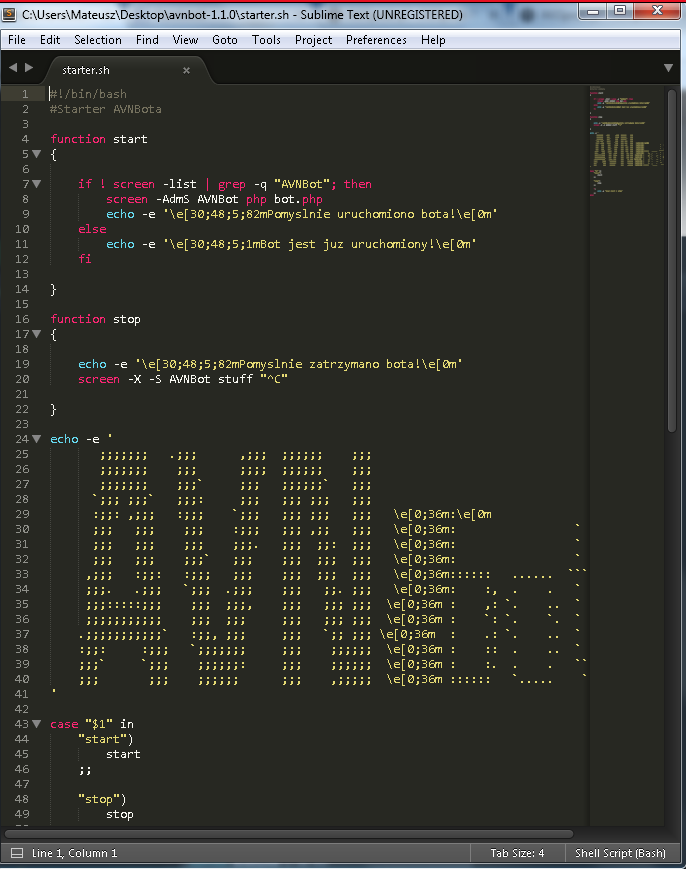The height and width of the screenshot is (869, 686).
Task: Go to next tab with right arrow
Action: [29, 68]
